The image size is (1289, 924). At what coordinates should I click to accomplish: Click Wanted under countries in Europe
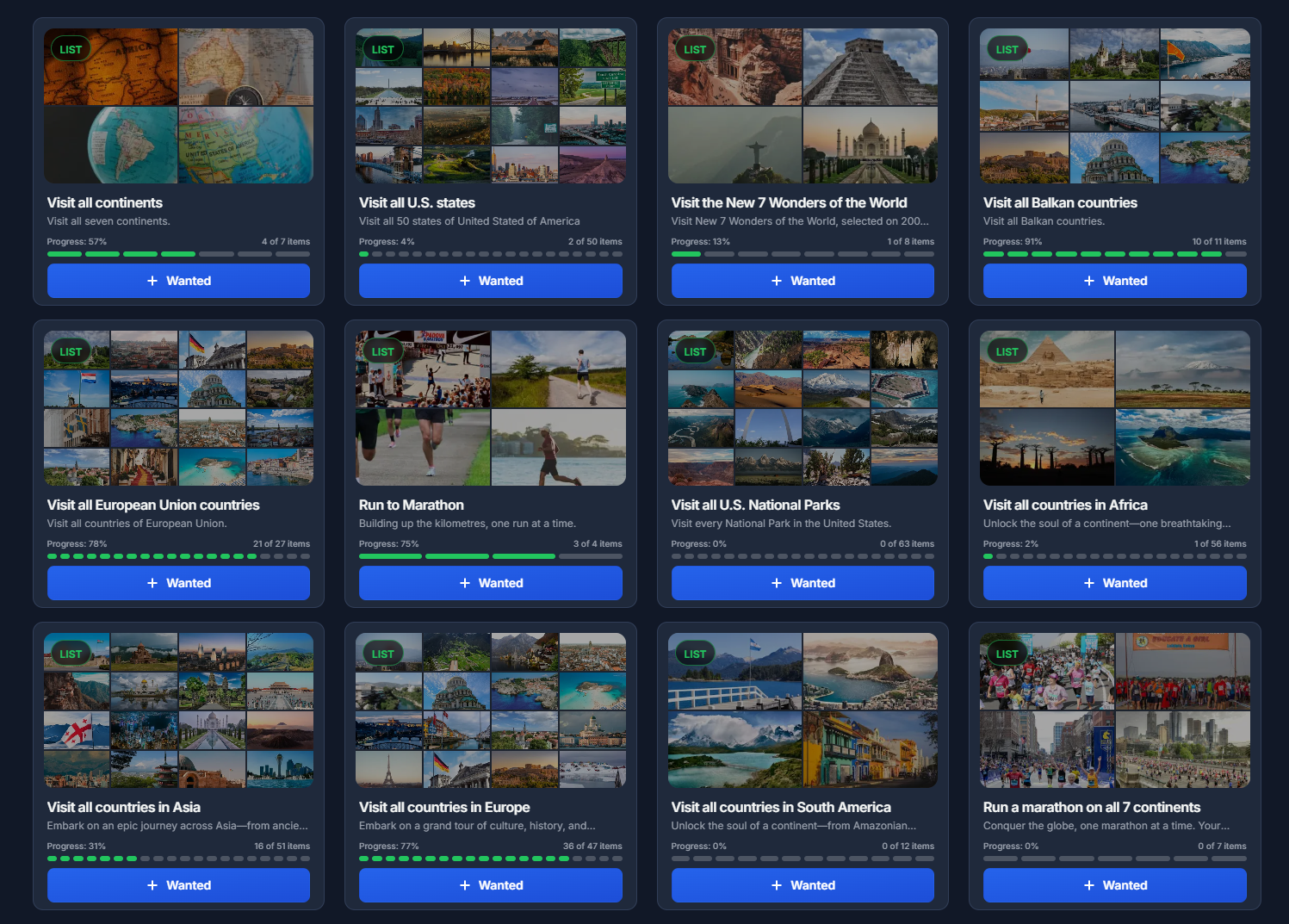[x=490, y=885]
